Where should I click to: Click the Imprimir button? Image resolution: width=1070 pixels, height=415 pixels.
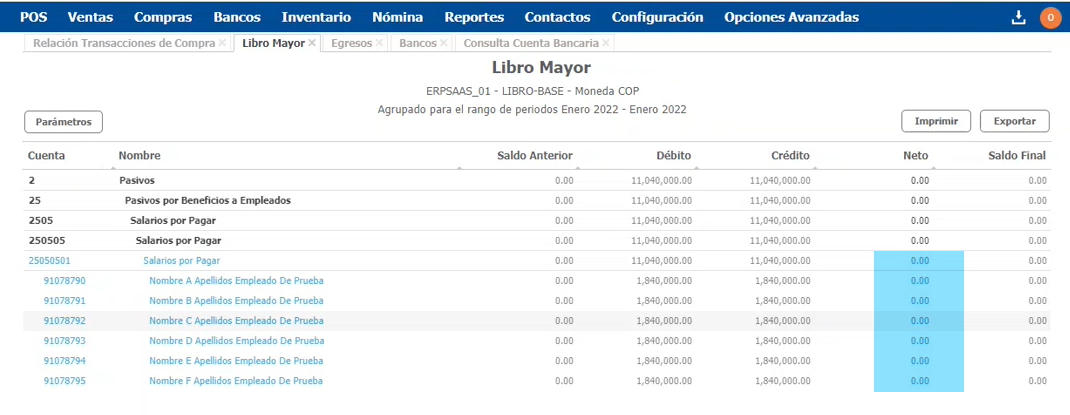coord(936,121)
